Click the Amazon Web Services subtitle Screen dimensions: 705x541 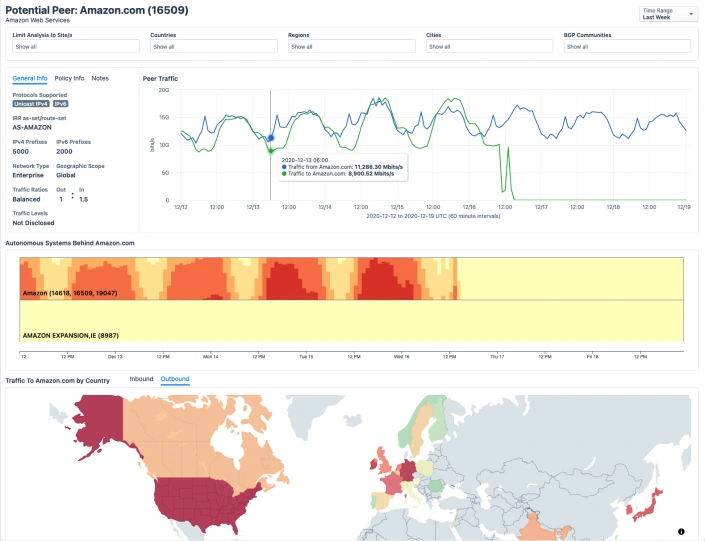click(x=38, y=20)
